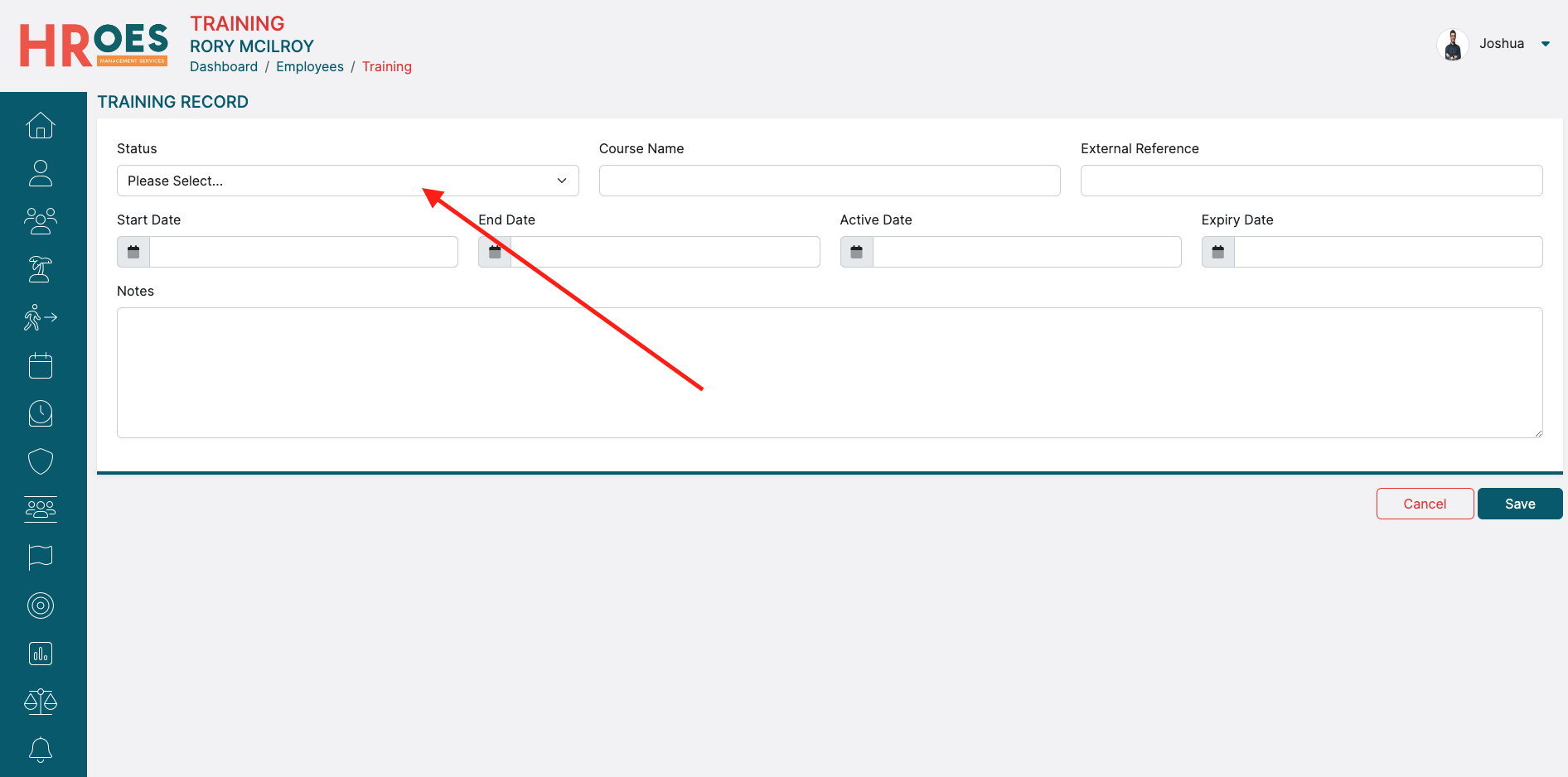Open the scales of justice sidebar icon
The image size is (1568, 777).
(x=41, y=702)
